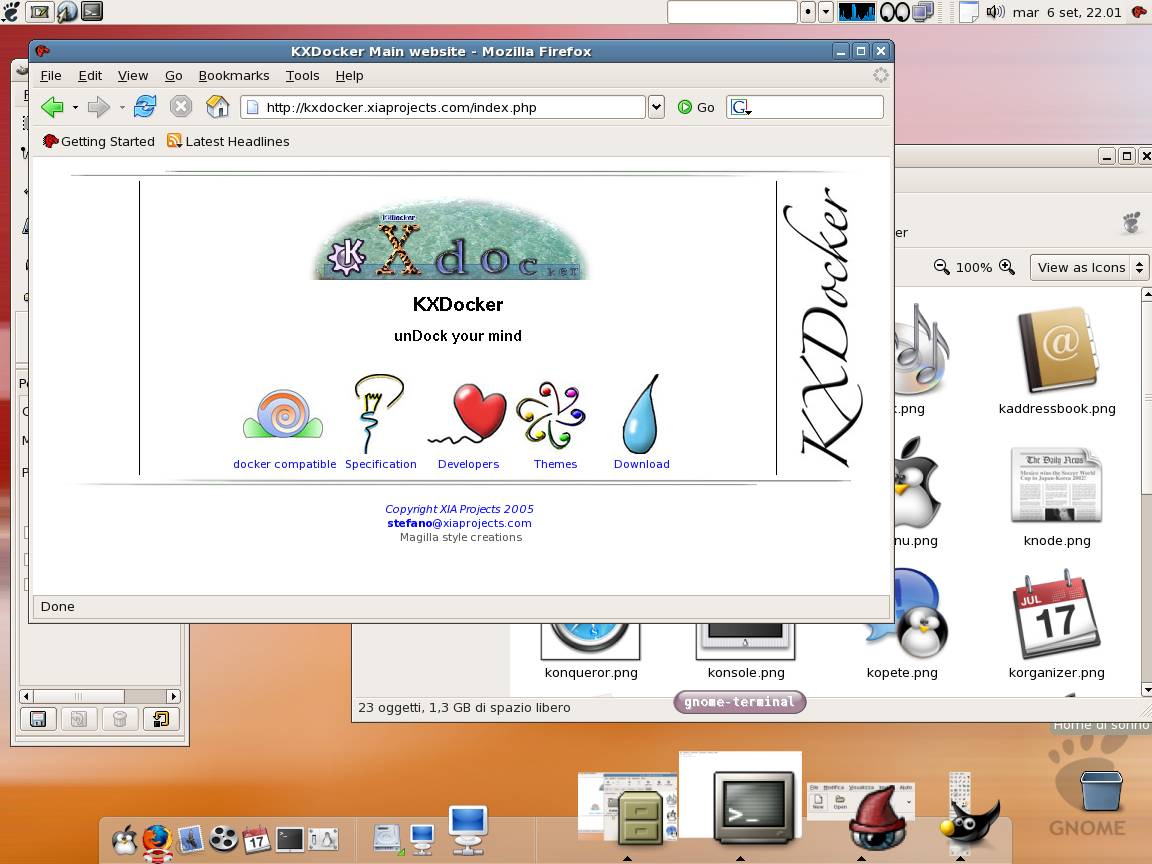Open the View as Icons dropdown
Viewport: 1152px width, 864px height.
(1089, 267)
